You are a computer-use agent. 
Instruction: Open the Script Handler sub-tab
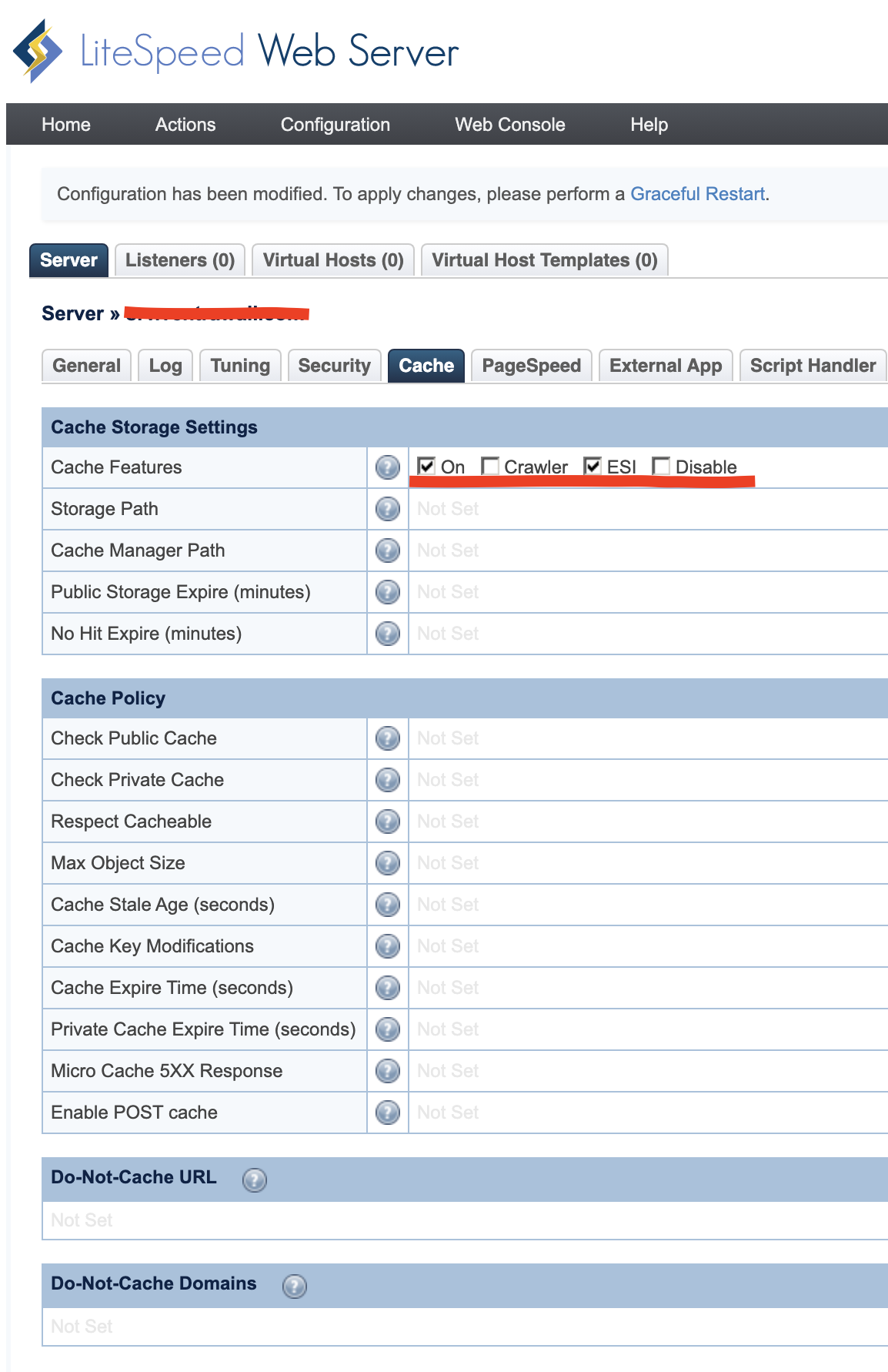point(813,366)
